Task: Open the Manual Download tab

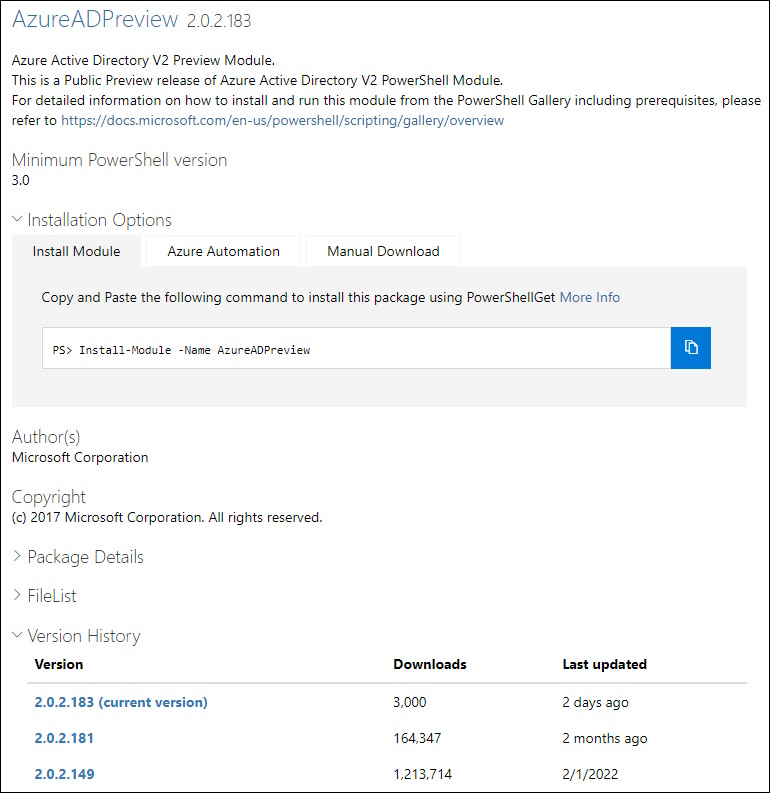Action: pos(383,251)
